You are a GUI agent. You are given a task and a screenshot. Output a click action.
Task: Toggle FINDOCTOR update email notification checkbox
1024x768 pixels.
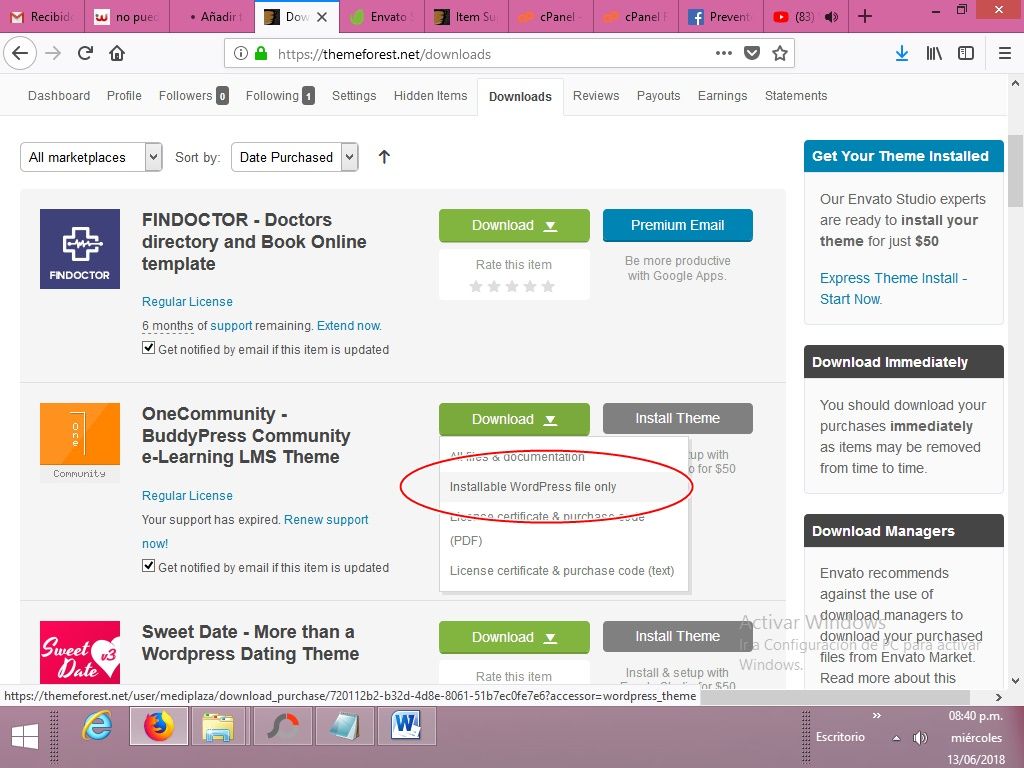tap(148, 347)
